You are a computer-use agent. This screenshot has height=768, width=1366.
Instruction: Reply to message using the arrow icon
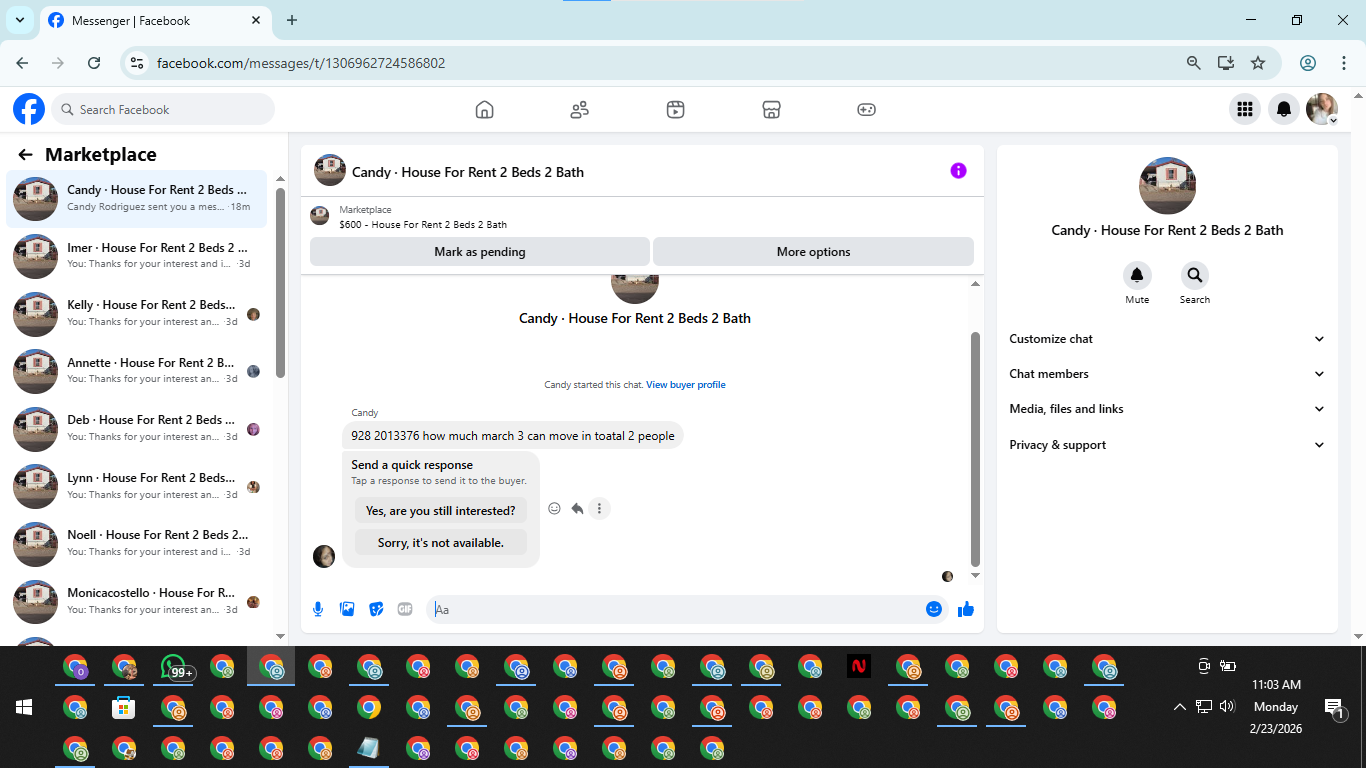pyautogui.click(x=577, y=509)
